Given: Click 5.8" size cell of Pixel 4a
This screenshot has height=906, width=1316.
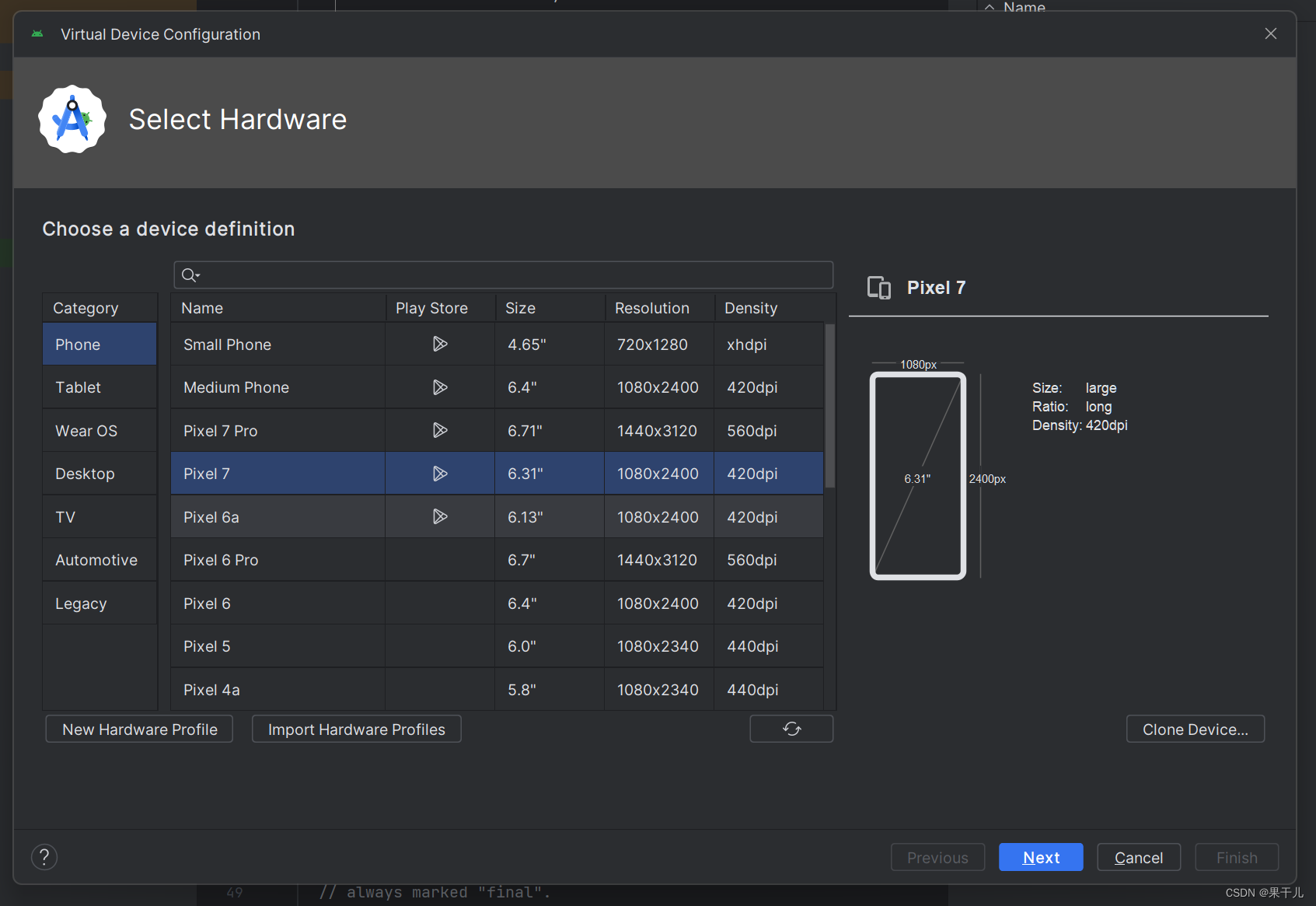Looking at the screenshot, I should click(550, 690).
